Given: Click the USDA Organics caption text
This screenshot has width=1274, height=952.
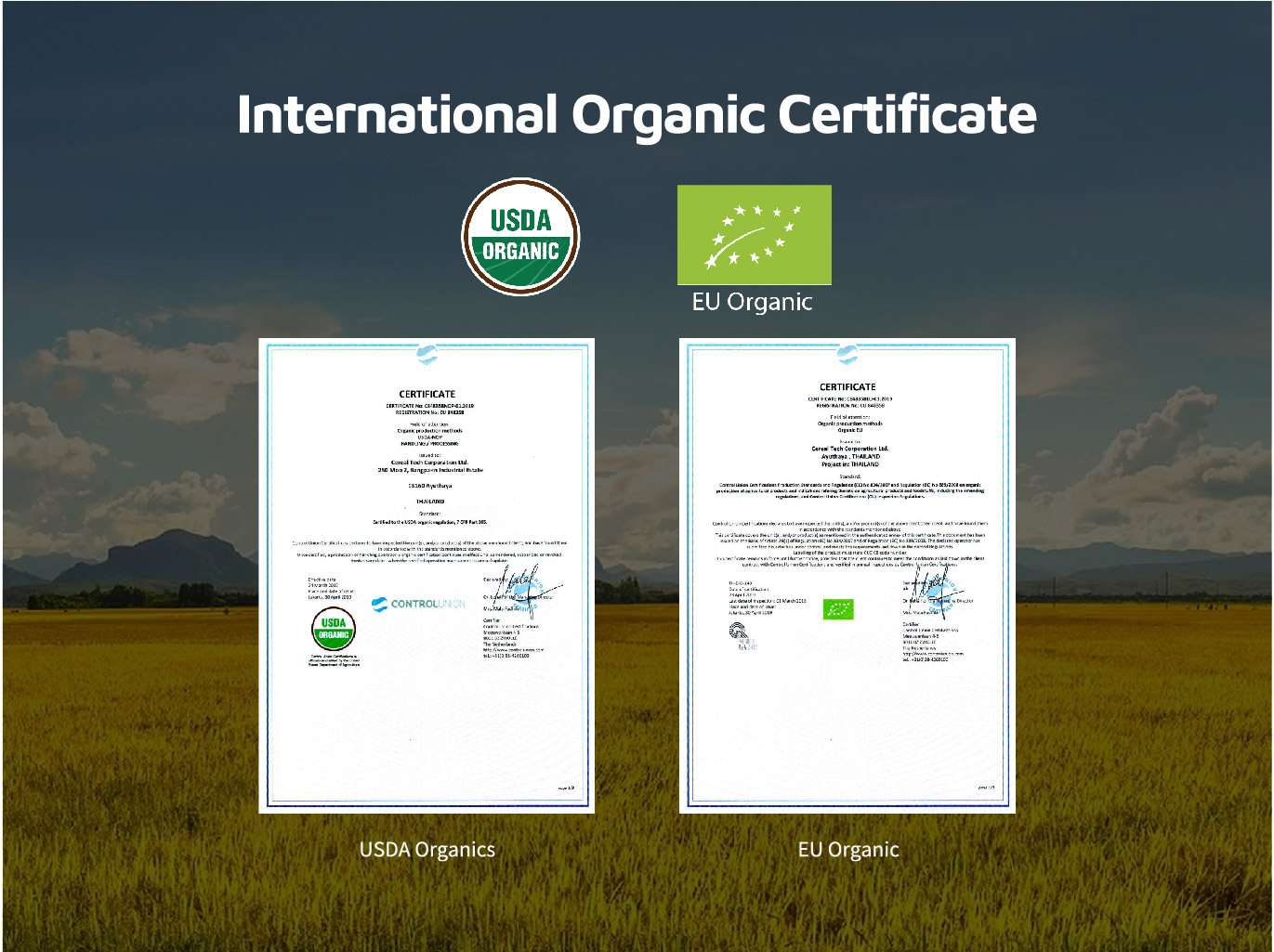Looking at the screenshot, I should [427, 850].
